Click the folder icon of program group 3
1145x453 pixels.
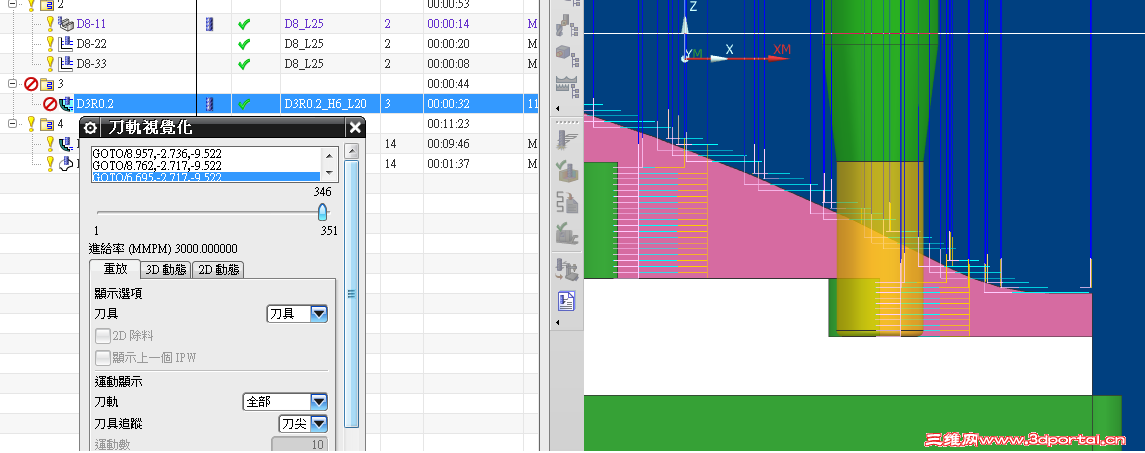point(47,84)
